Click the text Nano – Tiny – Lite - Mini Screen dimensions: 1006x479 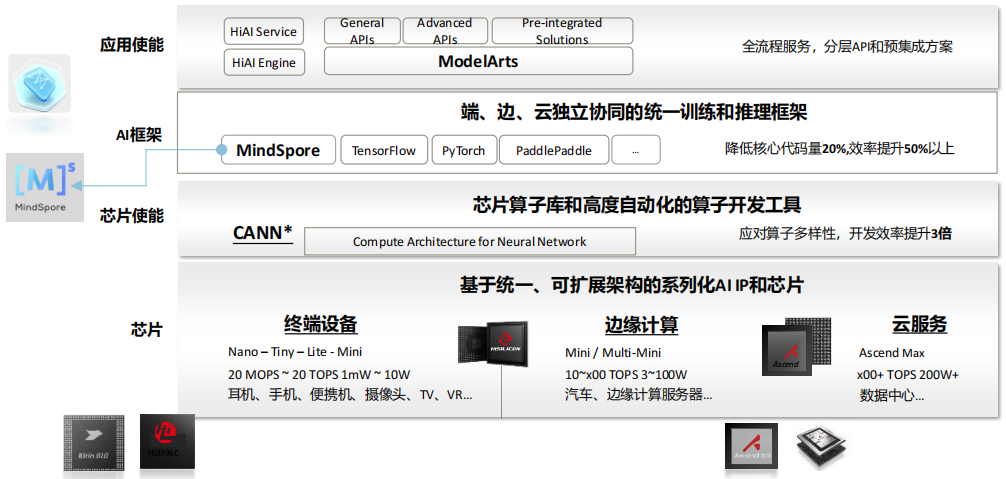pos(295,352)
